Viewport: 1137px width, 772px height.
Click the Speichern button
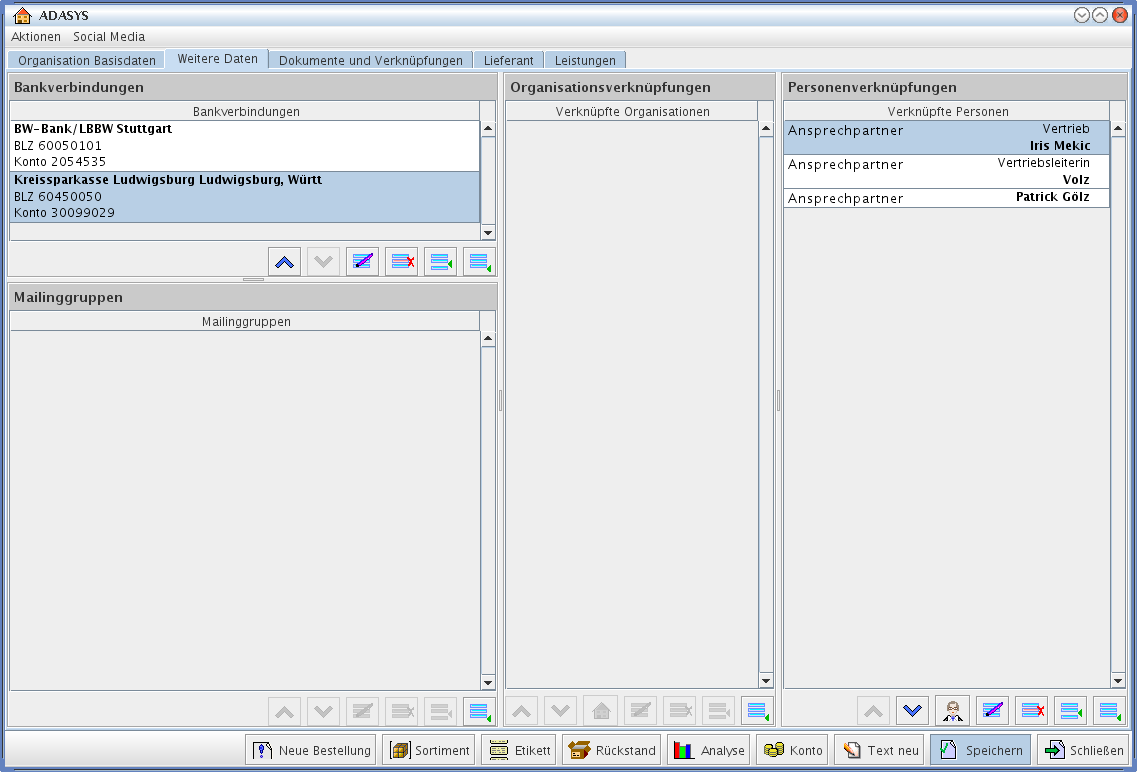pos(980,750)
